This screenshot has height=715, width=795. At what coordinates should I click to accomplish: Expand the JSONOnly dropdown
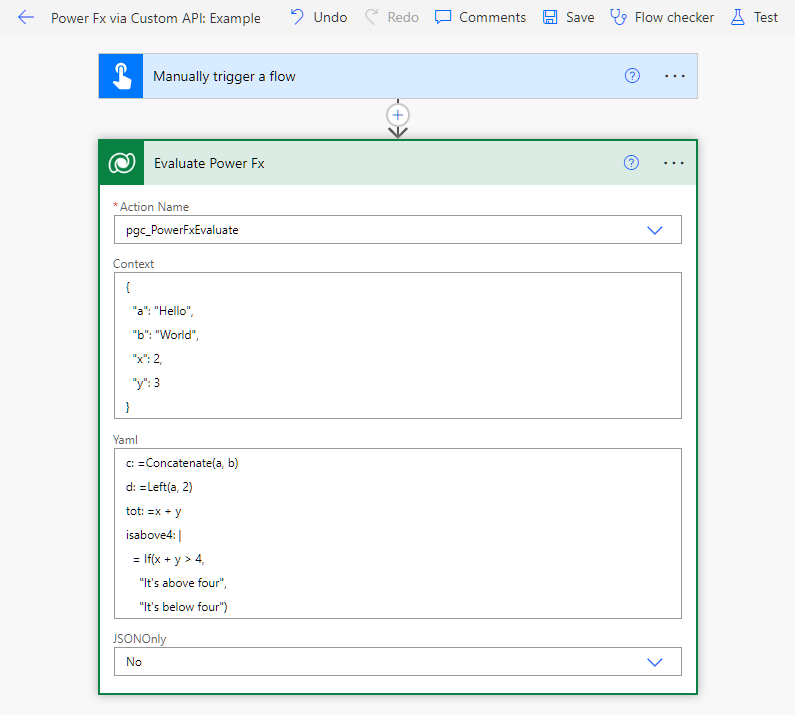point(655,662)
